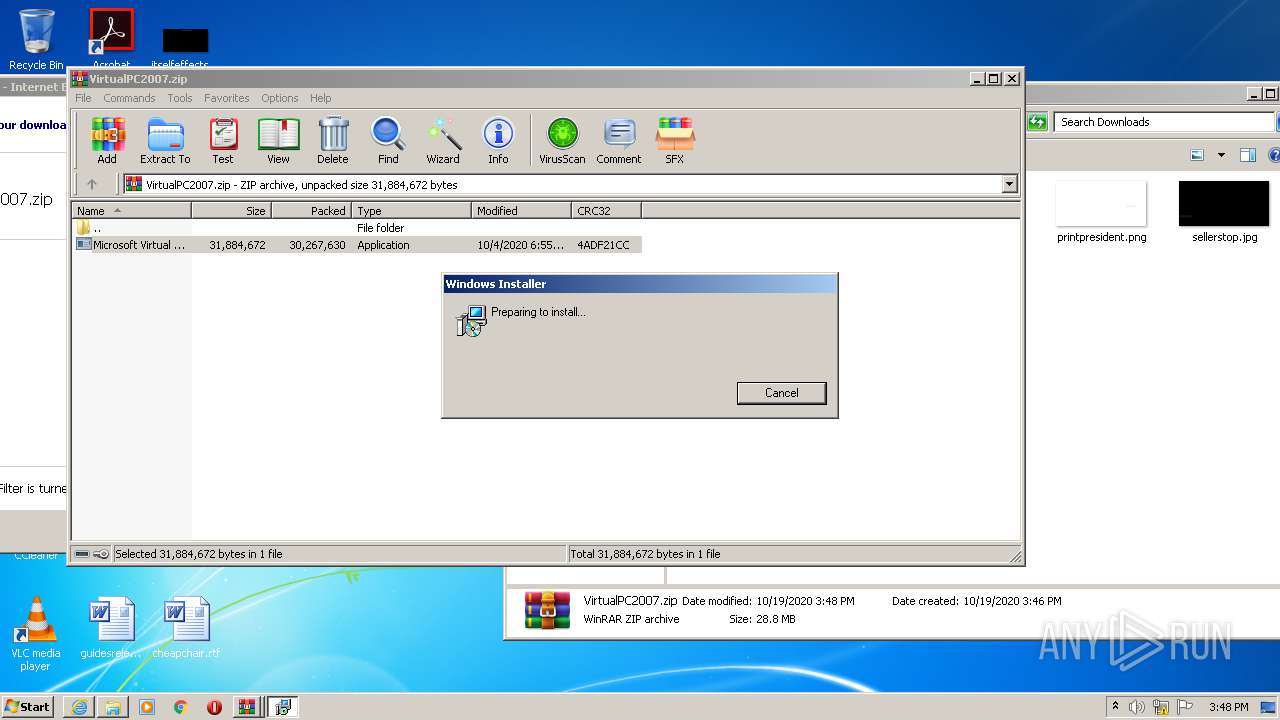The height and width of the screenshot is (720, 1280).
Task: Cancel the Windows Installer dialog
Action: tap(781, 393)
